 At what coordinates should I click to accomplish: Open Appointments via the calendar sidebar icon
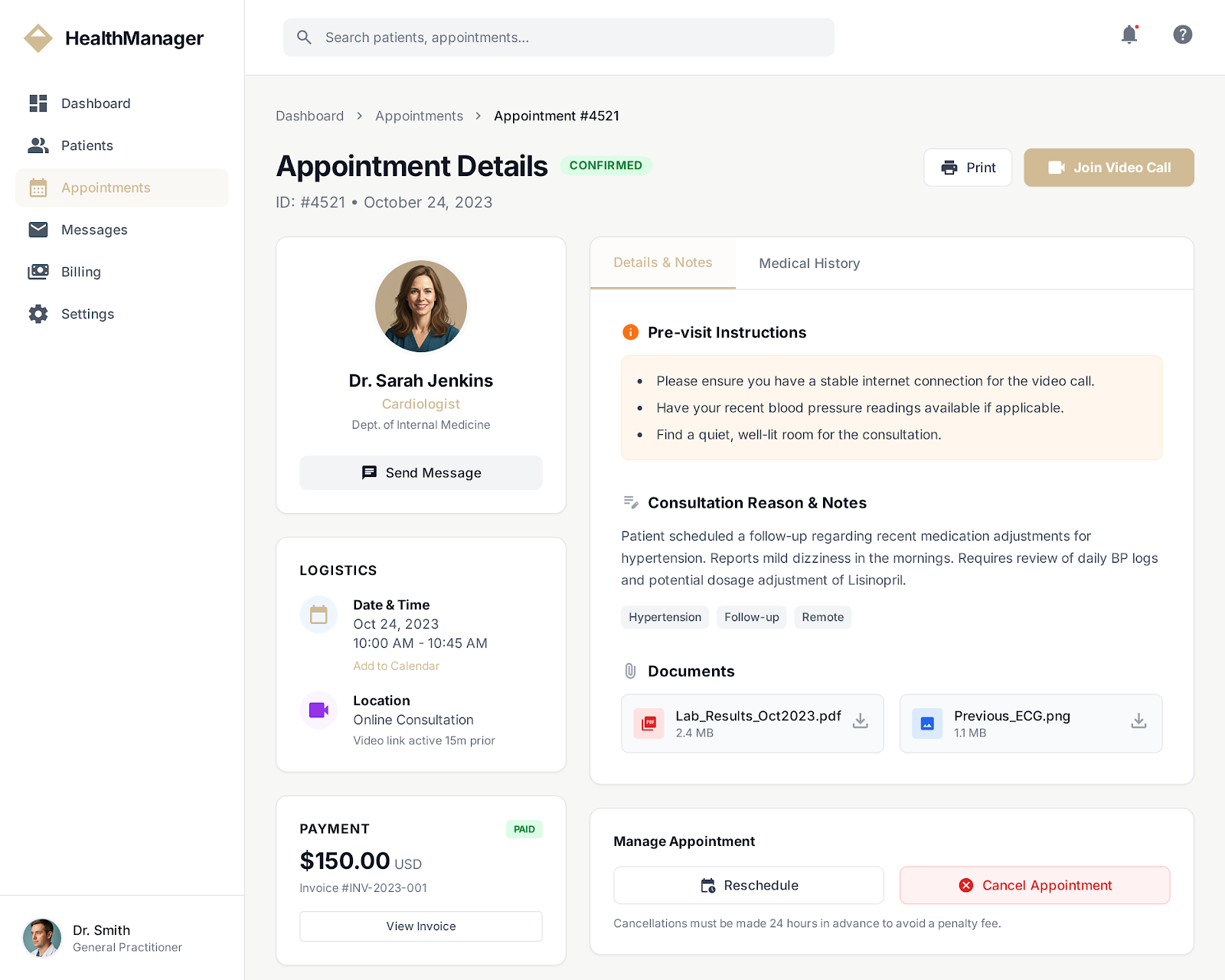tap(38, 188)
